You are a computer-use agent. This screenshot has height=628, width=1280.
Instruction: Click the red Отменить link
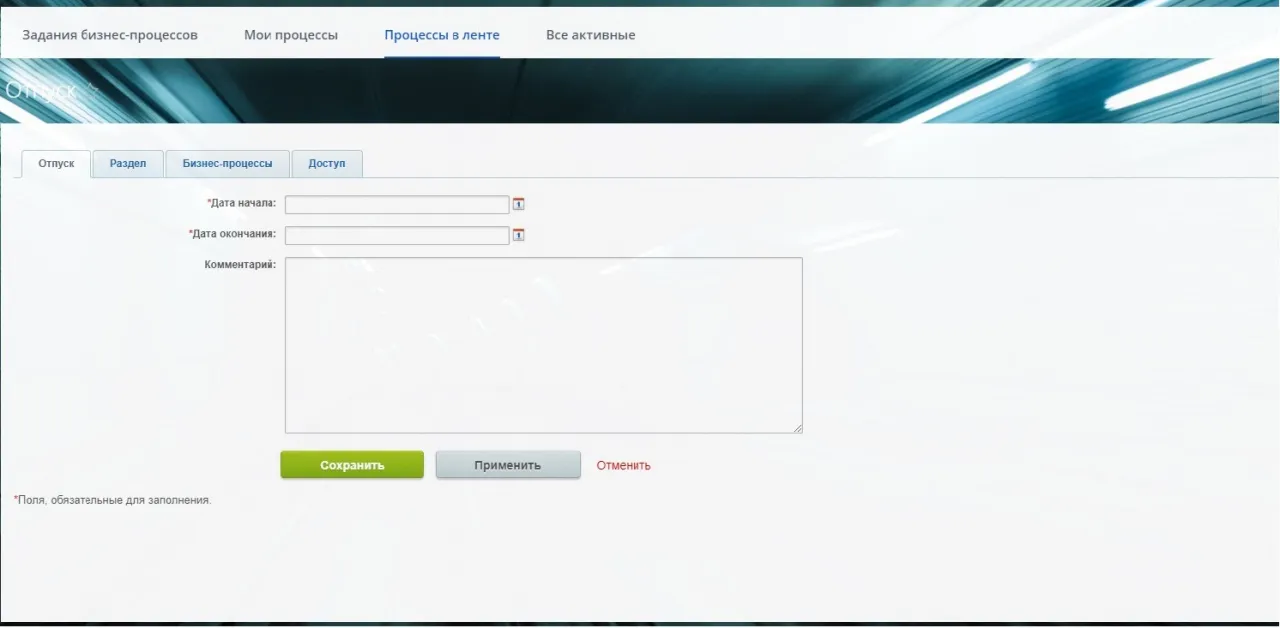(x=623, y=465)
